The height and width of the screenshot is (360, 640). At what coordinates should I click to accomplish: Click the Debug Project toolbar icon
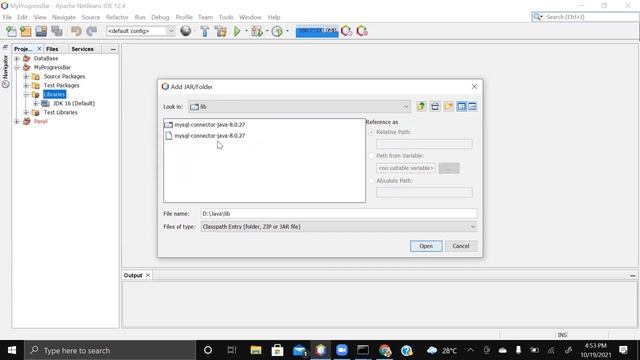(257, 31)
